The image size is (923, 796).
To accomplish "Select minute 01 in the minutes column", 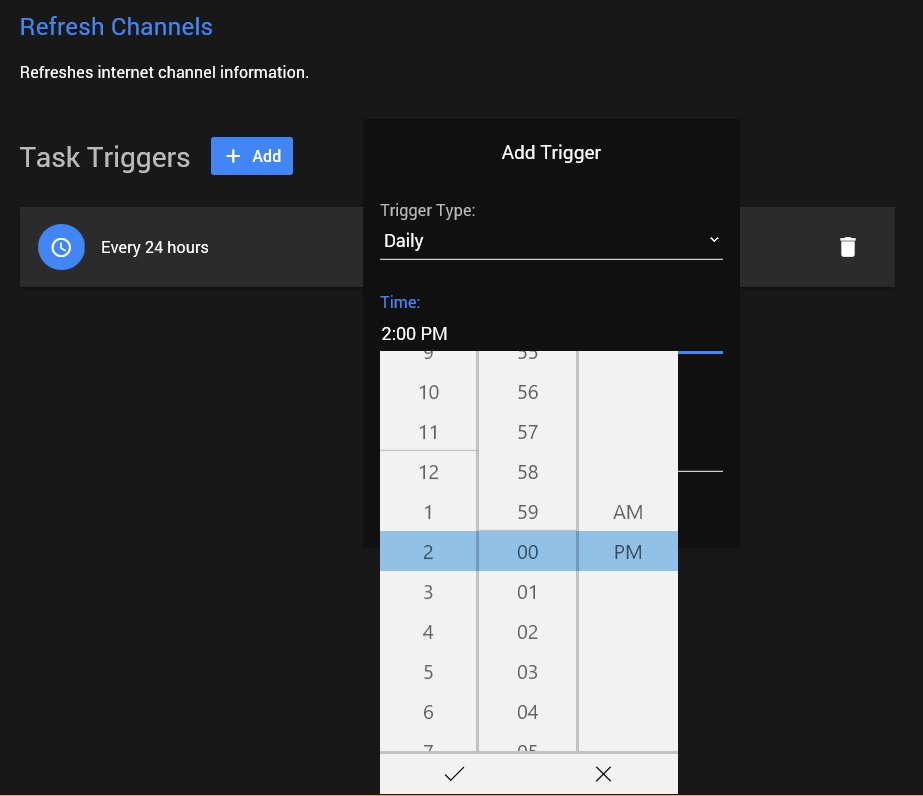I will click(x=528, y=592).
